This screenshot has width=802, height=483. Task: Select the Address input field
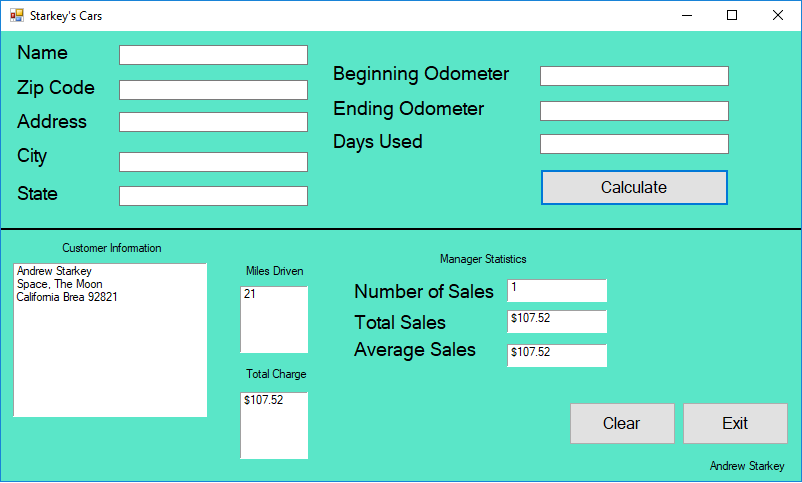(x=213, y=122)
